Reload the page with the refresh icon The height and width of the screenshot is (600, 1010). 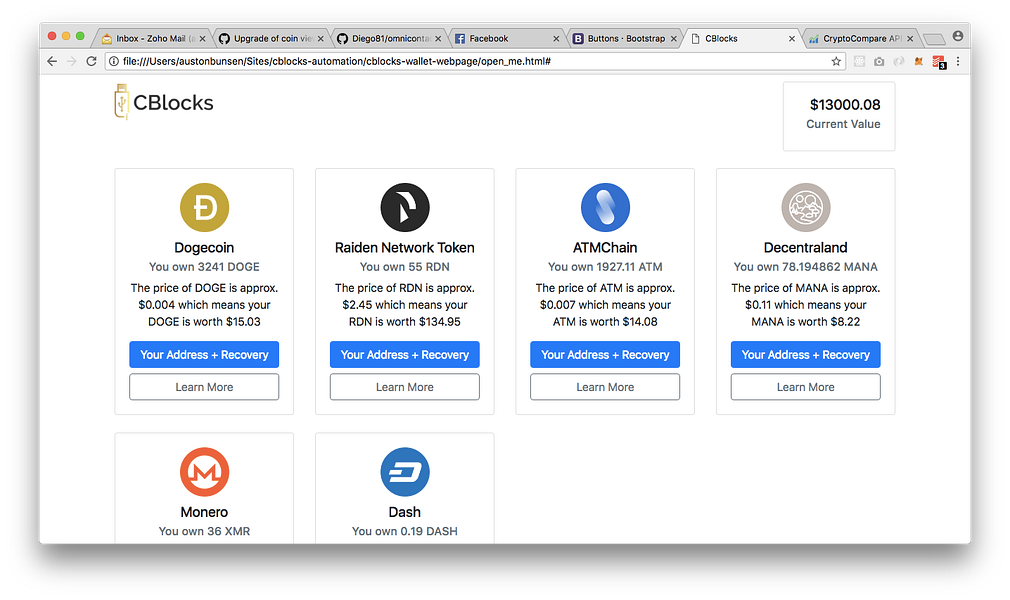pyautogui.click(x=91, y=61)
